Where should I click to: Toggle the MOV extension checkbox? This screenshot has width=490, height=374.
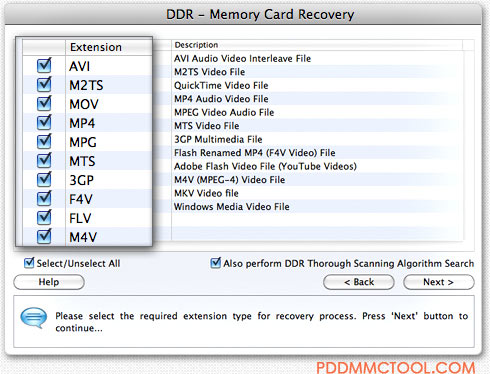pyautogui.click(x=44, y=104)
